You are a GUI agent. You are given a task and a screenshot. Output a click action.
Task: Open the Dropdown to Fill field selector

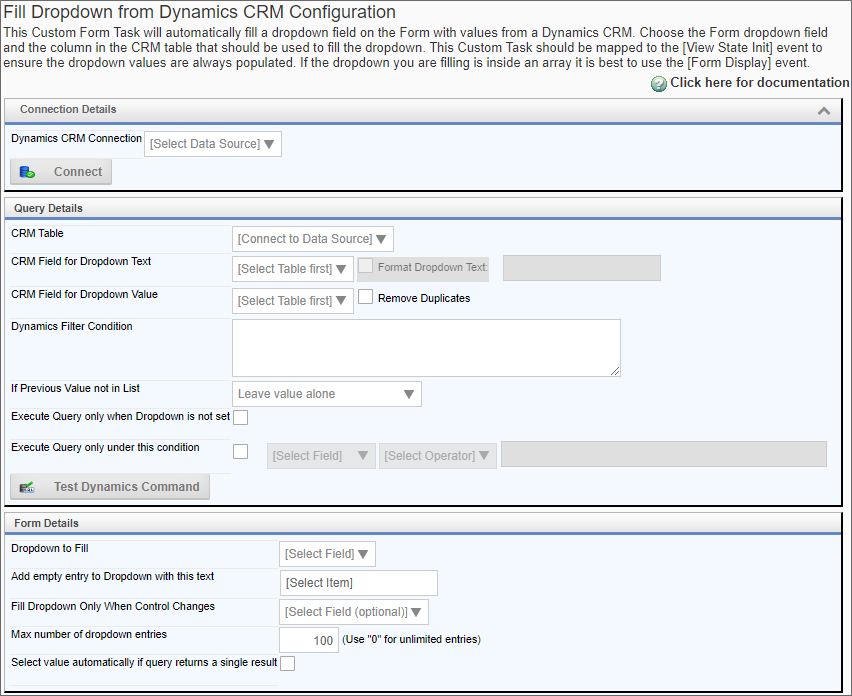[x=327, y=554]
